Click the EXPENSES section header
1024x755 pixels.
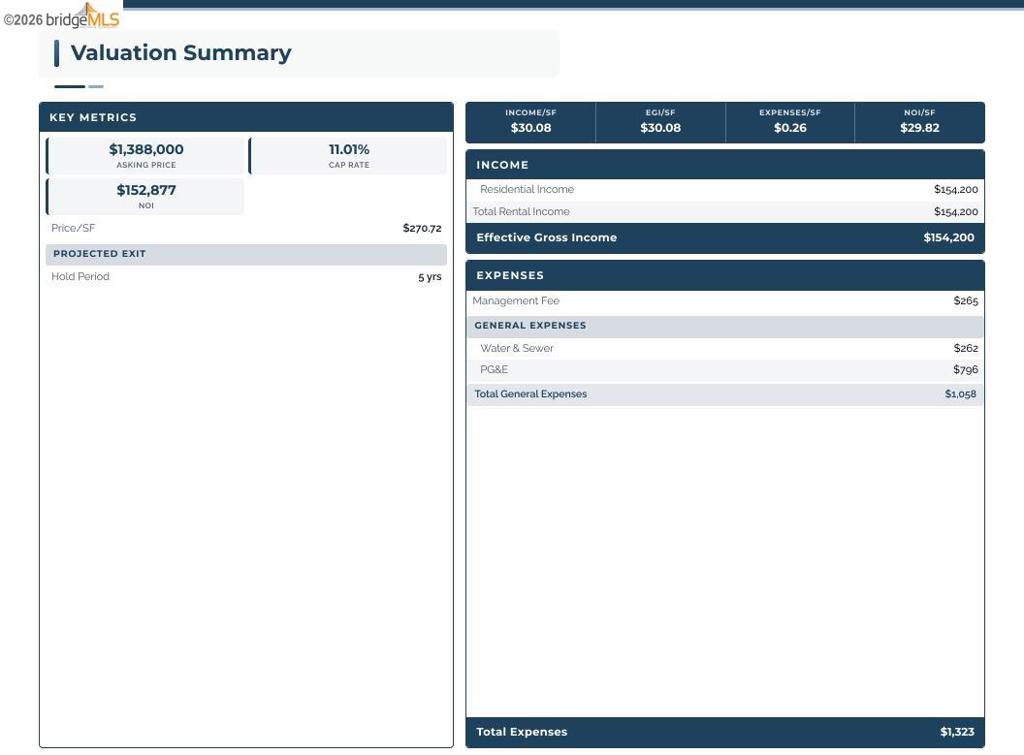point(725,276)
